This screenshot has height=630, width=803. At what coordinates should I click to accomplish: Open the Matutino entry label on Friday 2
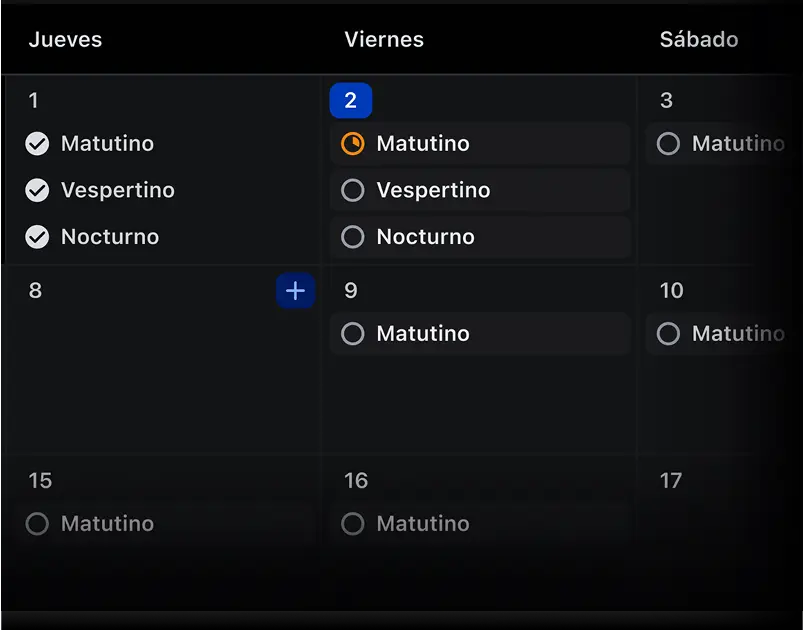[423, 144]
